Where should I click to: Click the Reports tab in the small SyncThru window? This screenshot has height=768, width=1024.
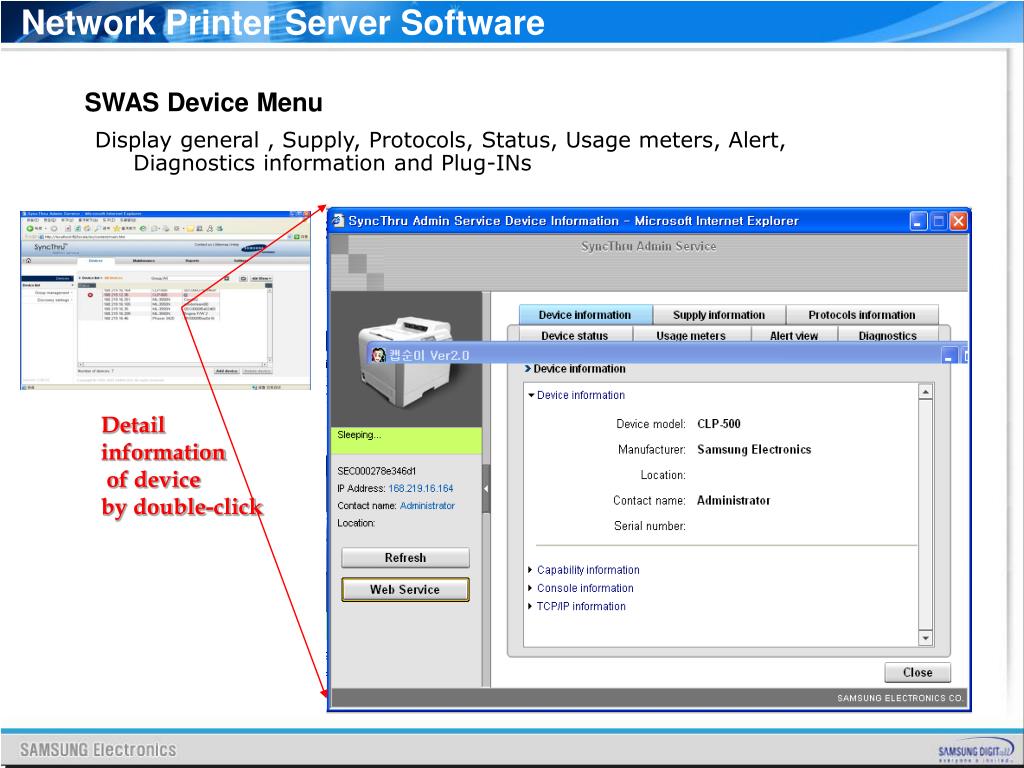192,261
